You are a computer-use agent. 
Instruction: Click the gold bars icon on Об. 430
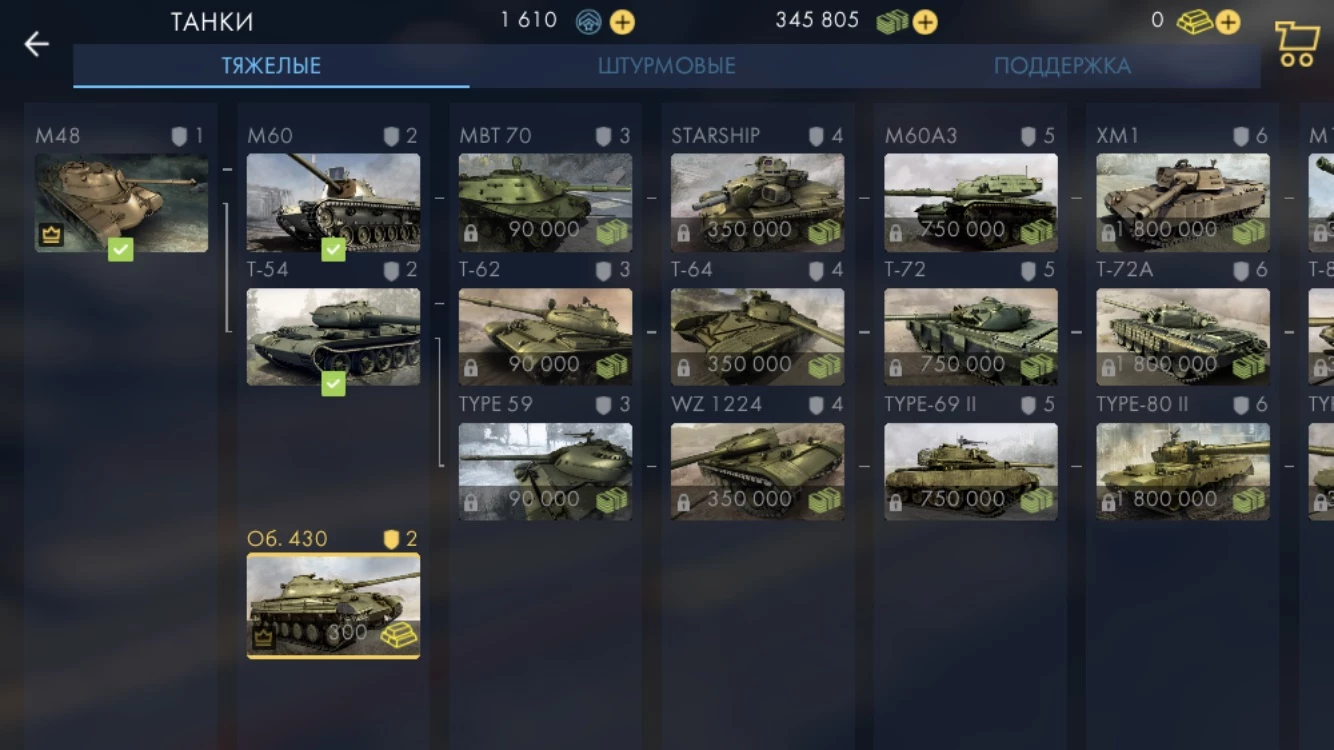click(x=400, y=635)
